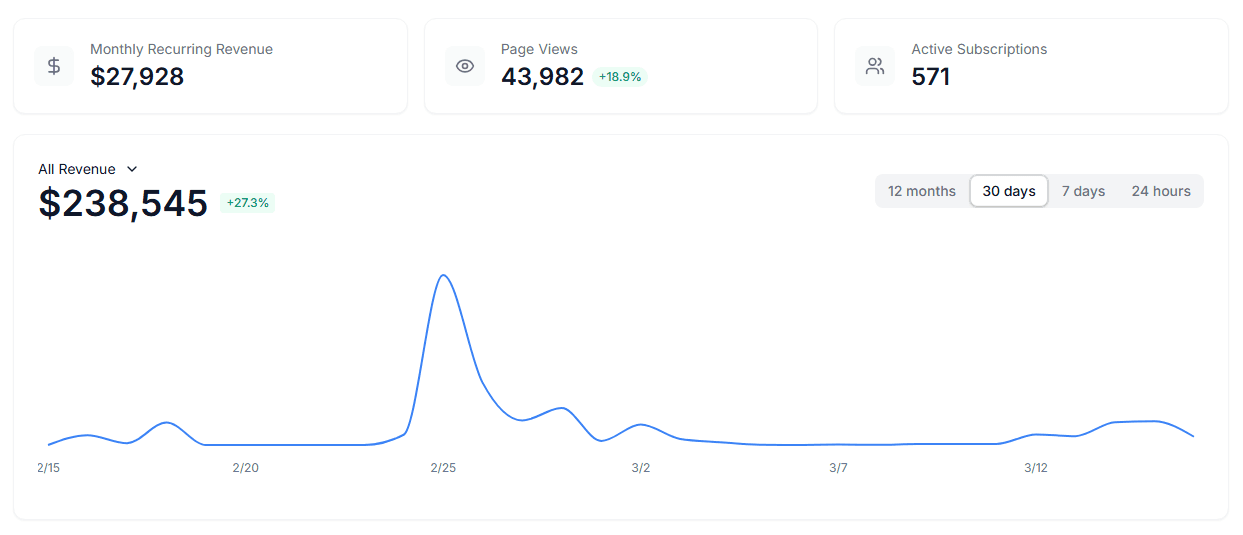Click the $238,545 total revenue figure

(123, 203)
